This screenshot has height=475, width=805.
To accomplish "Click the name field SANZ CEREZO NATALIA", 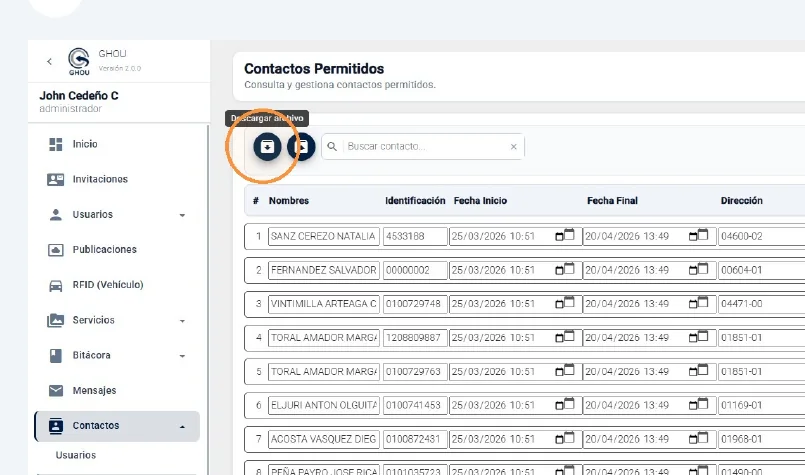I will tap(324, 237).
